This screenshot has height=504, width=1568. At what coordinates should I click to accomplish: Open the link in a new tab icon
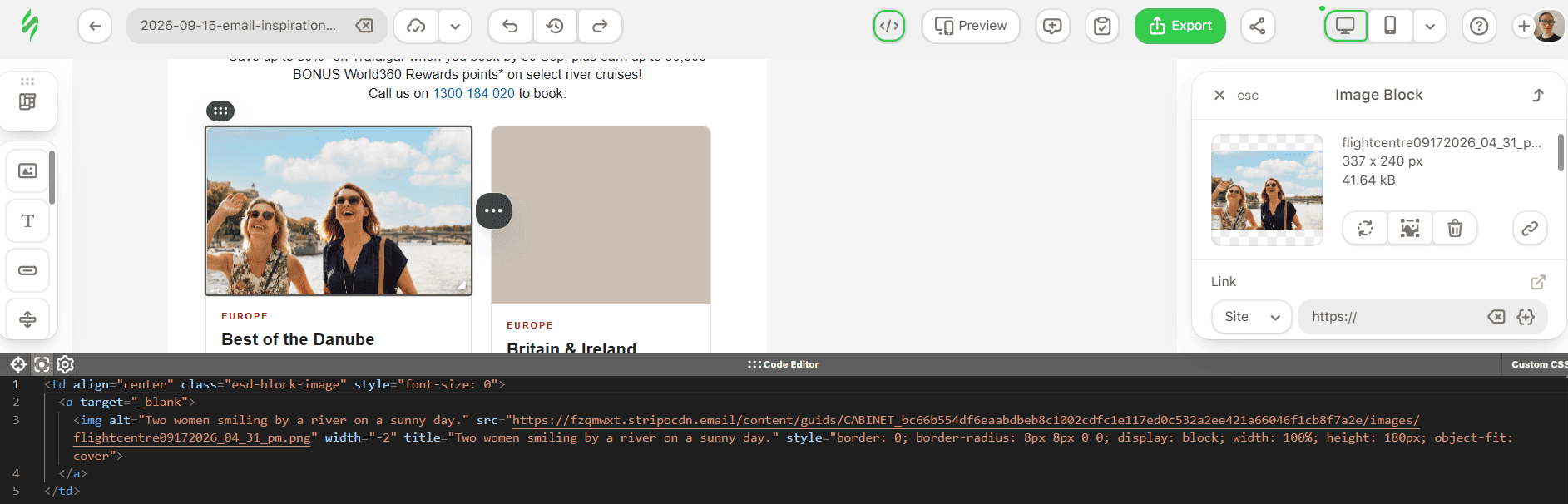(1538, 282)
